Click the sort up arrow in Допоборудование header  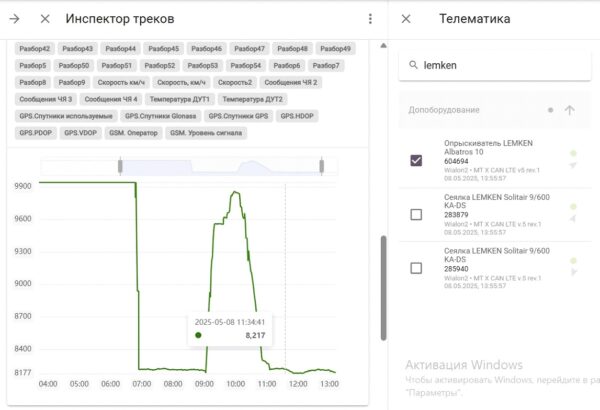click(570, 110)
